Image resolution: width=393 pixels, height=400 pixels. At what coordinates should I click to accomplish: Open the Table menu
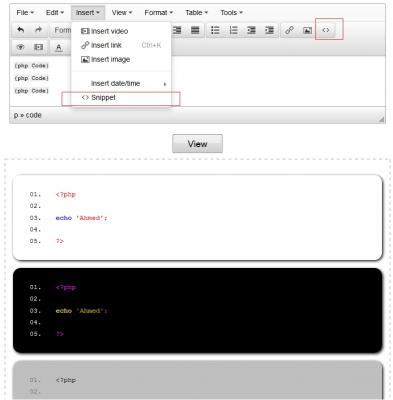(x=197, y=13)
